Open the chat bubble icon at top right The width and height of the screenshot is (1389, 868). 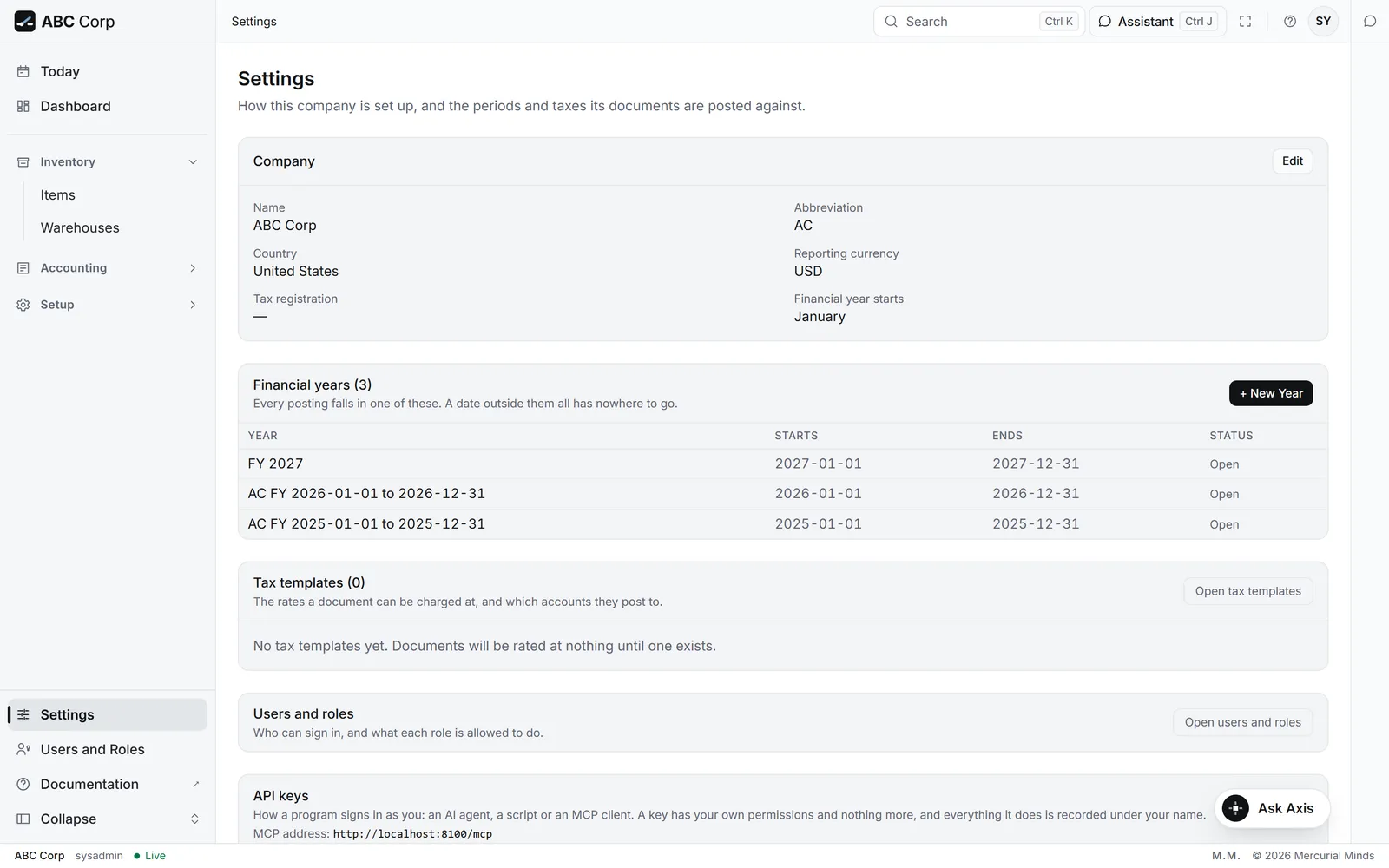pyautogui.click(x=1370, y=22)
